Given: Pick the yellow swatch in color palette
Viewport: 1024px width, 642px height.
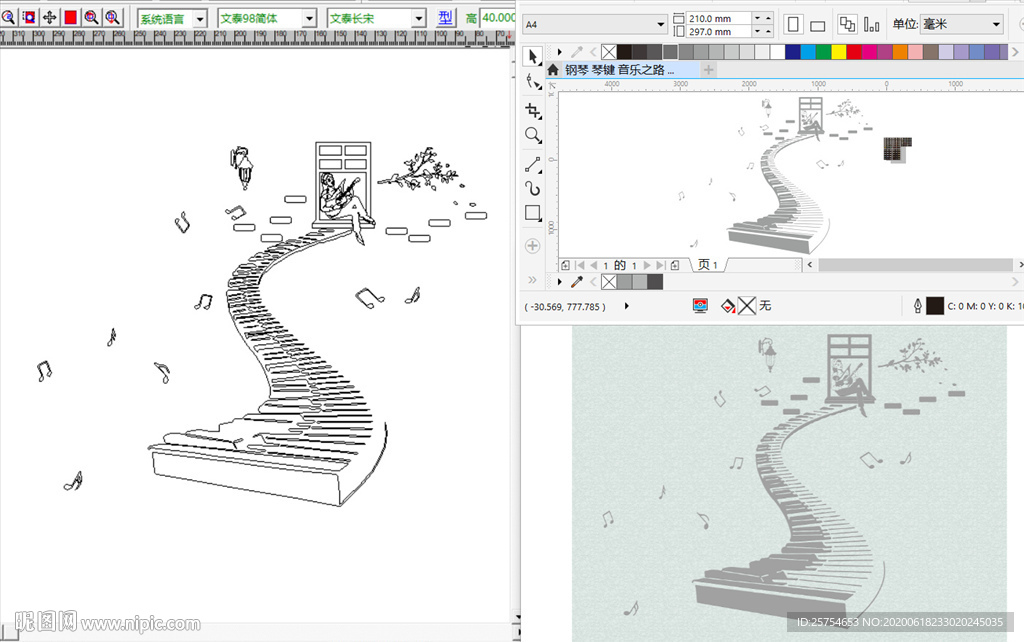Looking at the screenshot, I should [839, 52].
